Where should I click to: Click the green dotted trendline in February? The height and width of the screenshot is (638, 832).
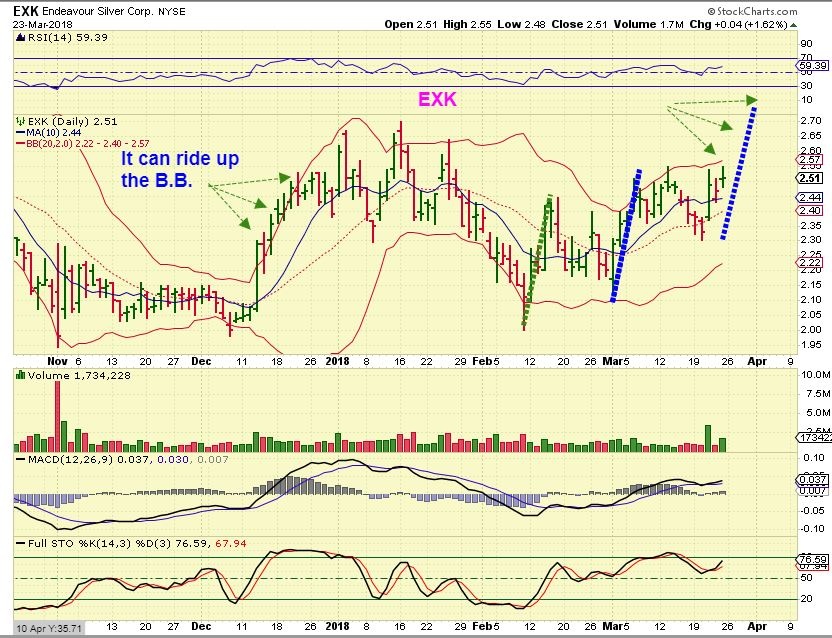(536, 262)
